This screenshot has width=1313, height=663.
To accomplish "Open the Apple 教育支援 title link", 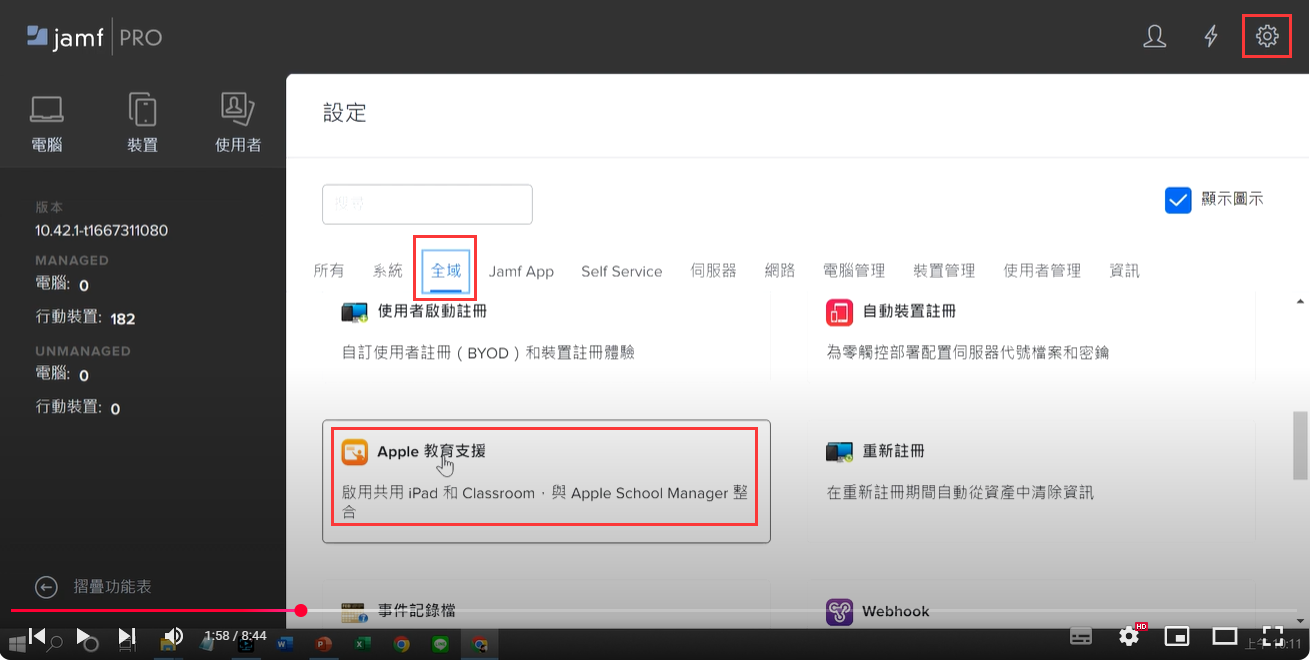I will tap(432, 452).
